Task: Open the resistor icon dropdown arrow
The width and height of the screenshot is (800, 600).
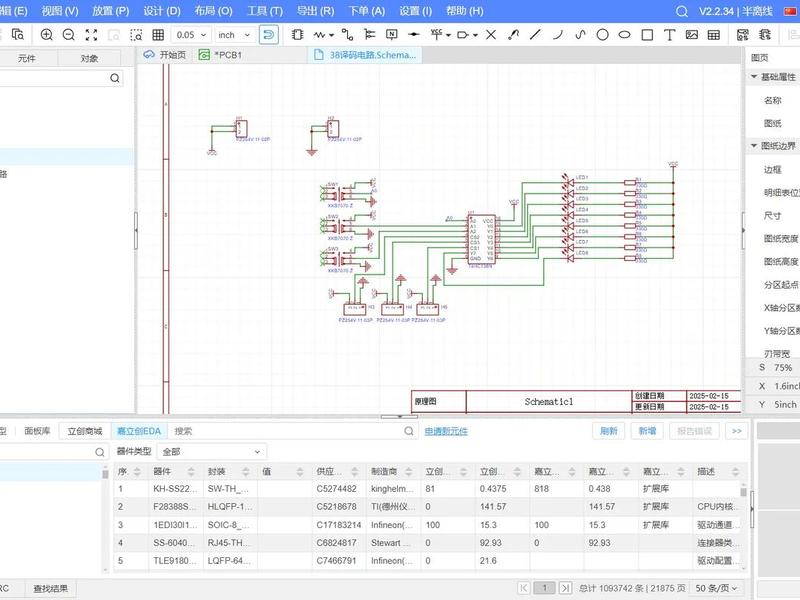Action: pyautogui.click(x=332, y=35)
